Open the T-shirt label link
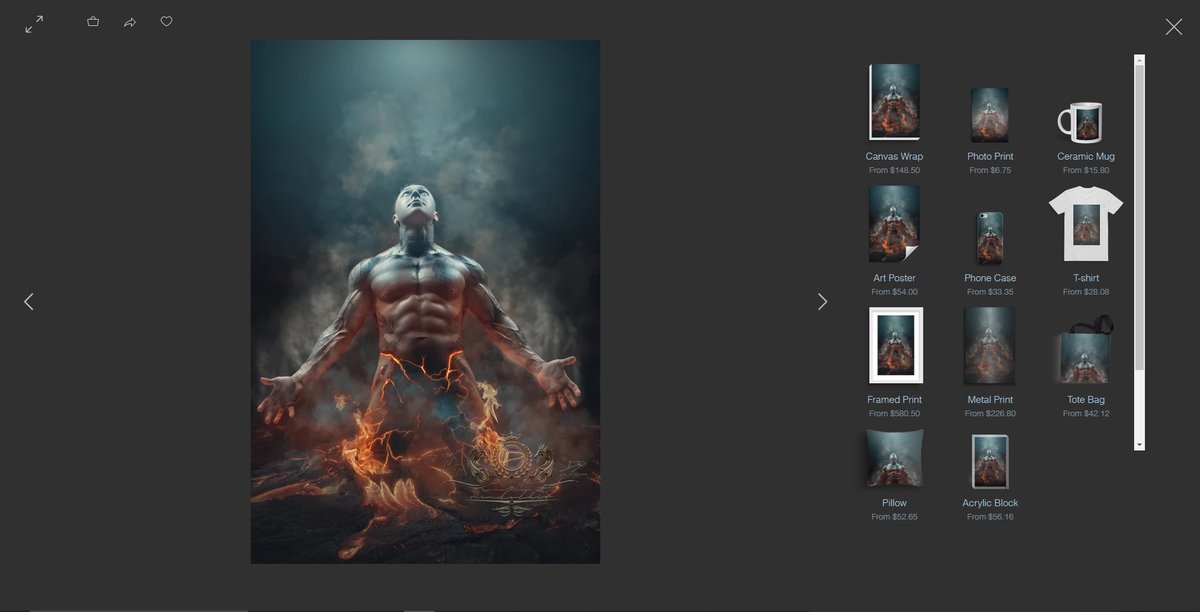1200x612 pixels. (1086, 278)
